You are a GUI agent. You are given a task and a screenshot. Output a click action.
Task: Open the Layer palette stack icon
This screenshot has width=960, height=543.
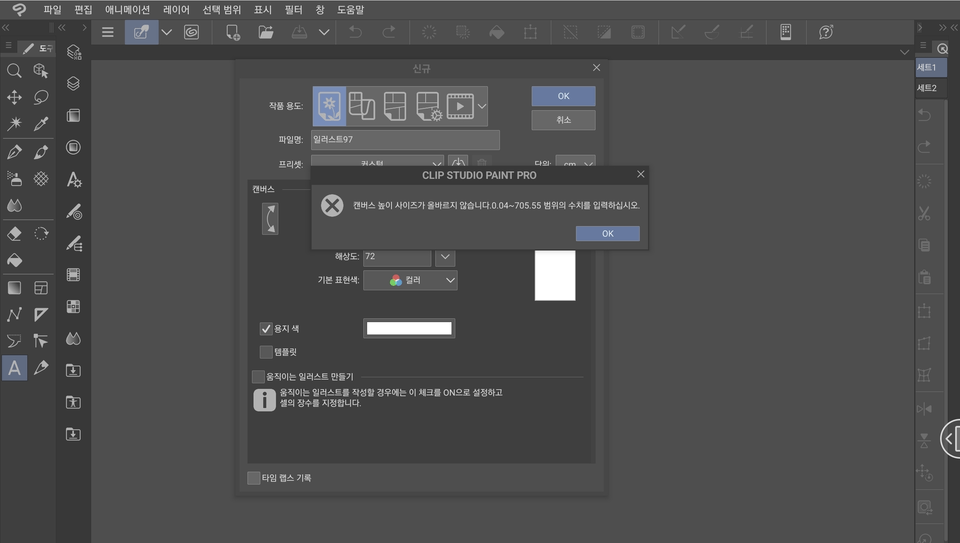point(73,83)
